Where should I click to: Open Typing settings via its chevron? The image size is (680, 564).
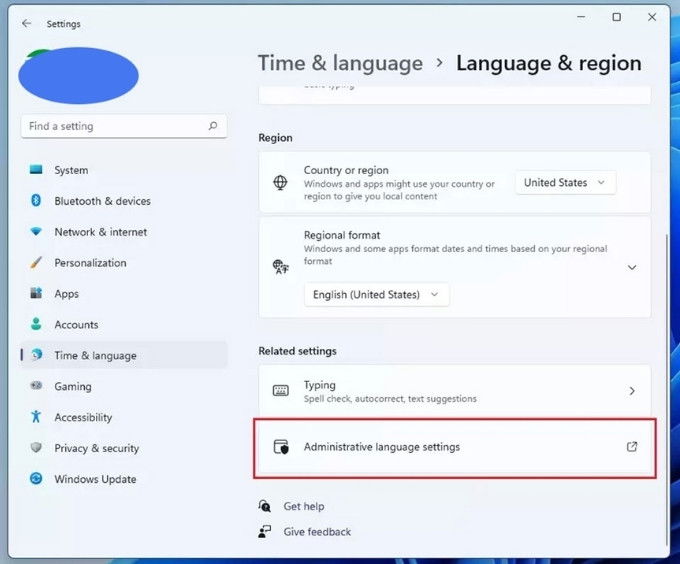tap(632, 391)
